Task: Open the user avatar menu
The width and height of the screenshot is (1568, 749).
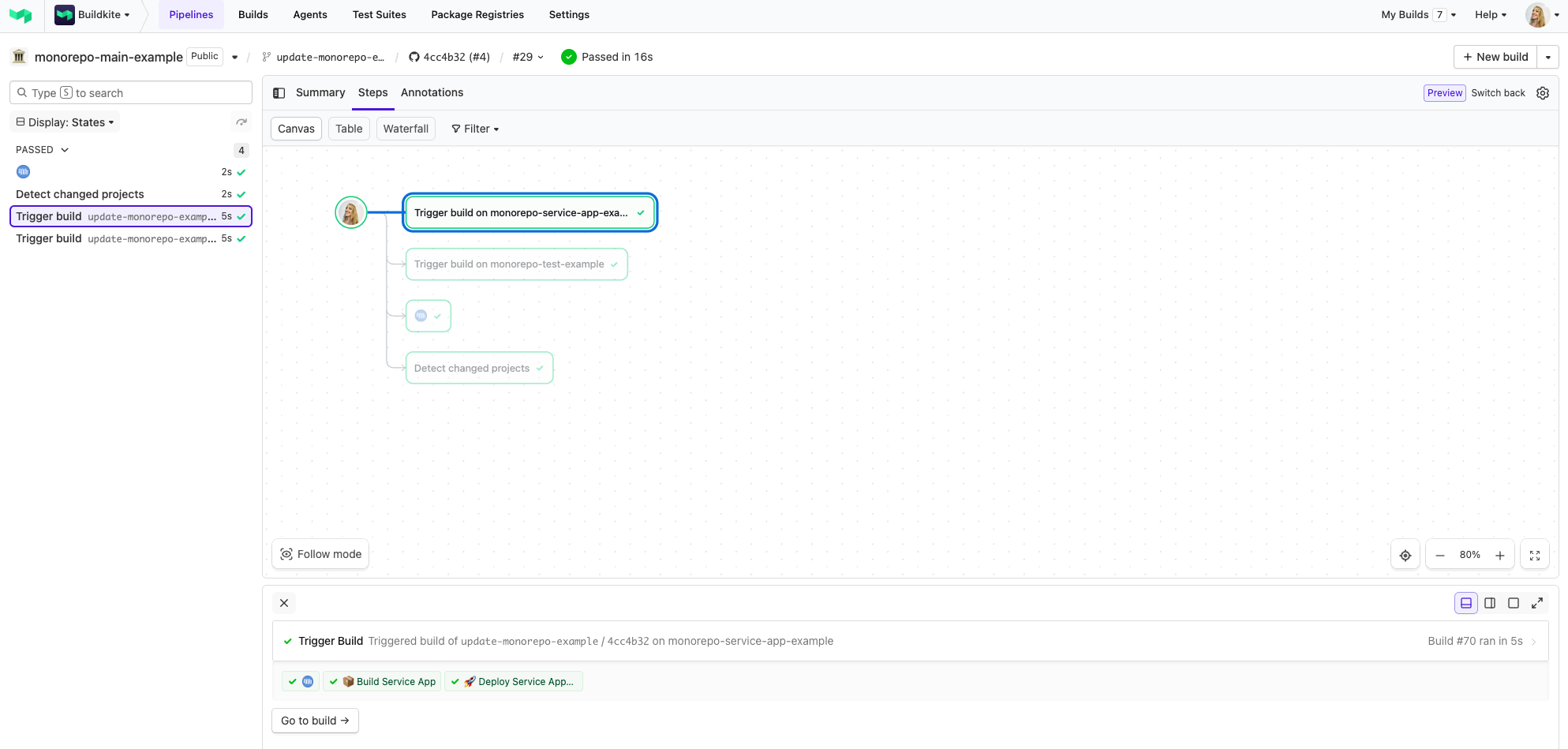Action: (1542, 15)
